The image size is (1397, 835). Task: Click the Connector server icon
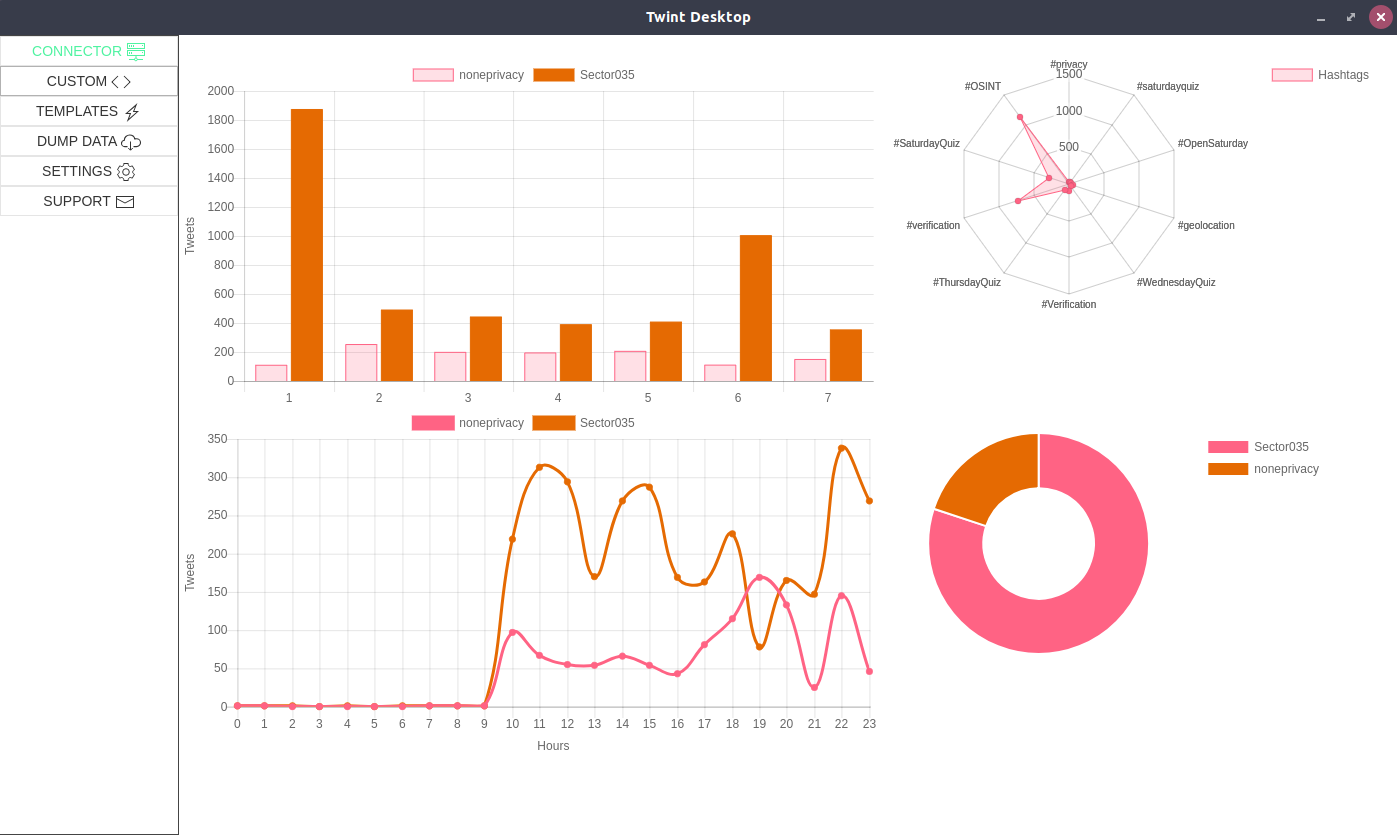coord(136,51)
